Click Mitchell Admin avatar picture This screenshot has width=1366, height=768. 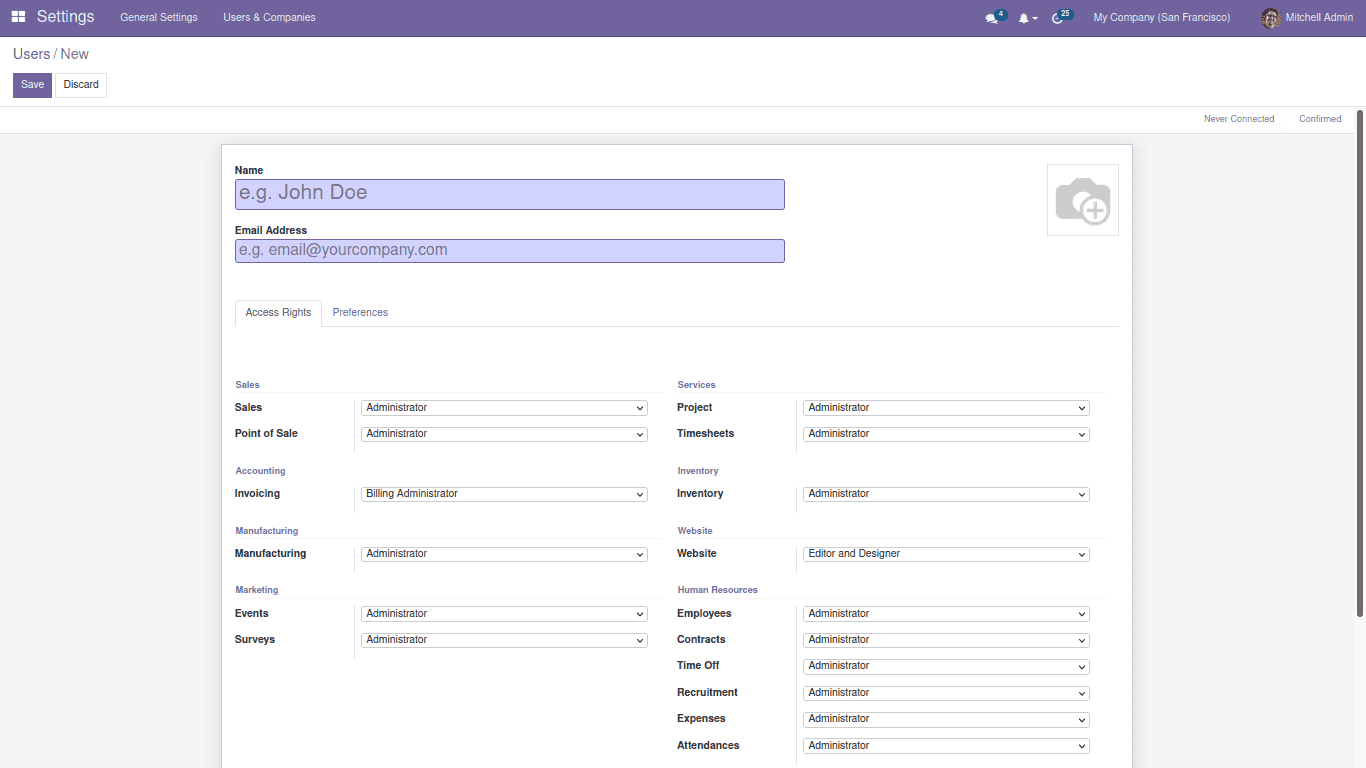[1270, 18]
